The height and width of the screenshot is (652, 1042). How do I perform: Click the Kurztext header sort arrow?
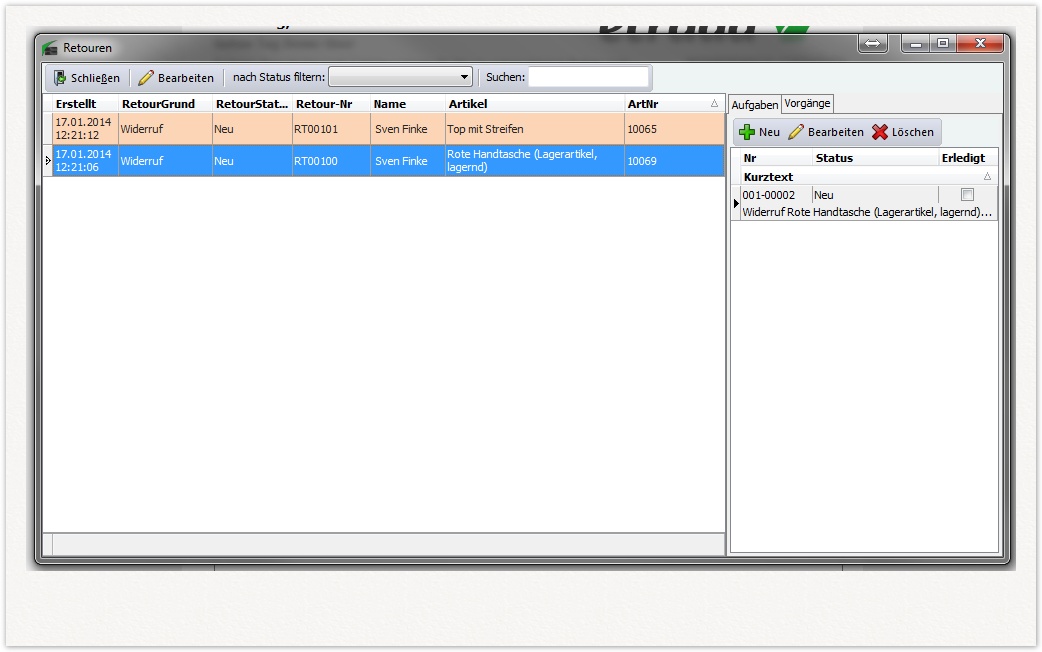pyautogui.click(x=988, y=177)
